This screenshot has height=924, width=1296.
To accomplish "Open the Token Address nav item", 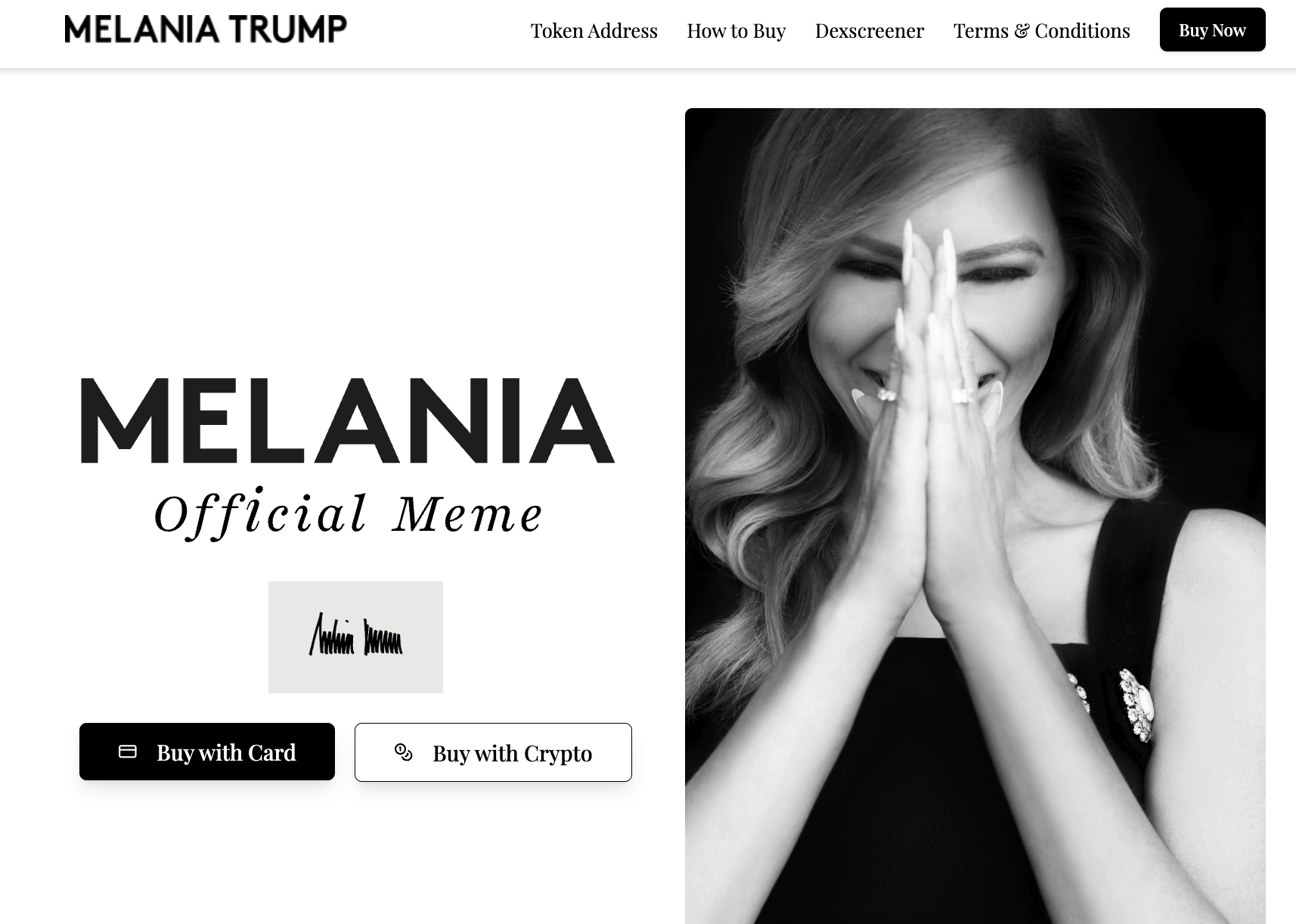I will (x=594, y=31).
